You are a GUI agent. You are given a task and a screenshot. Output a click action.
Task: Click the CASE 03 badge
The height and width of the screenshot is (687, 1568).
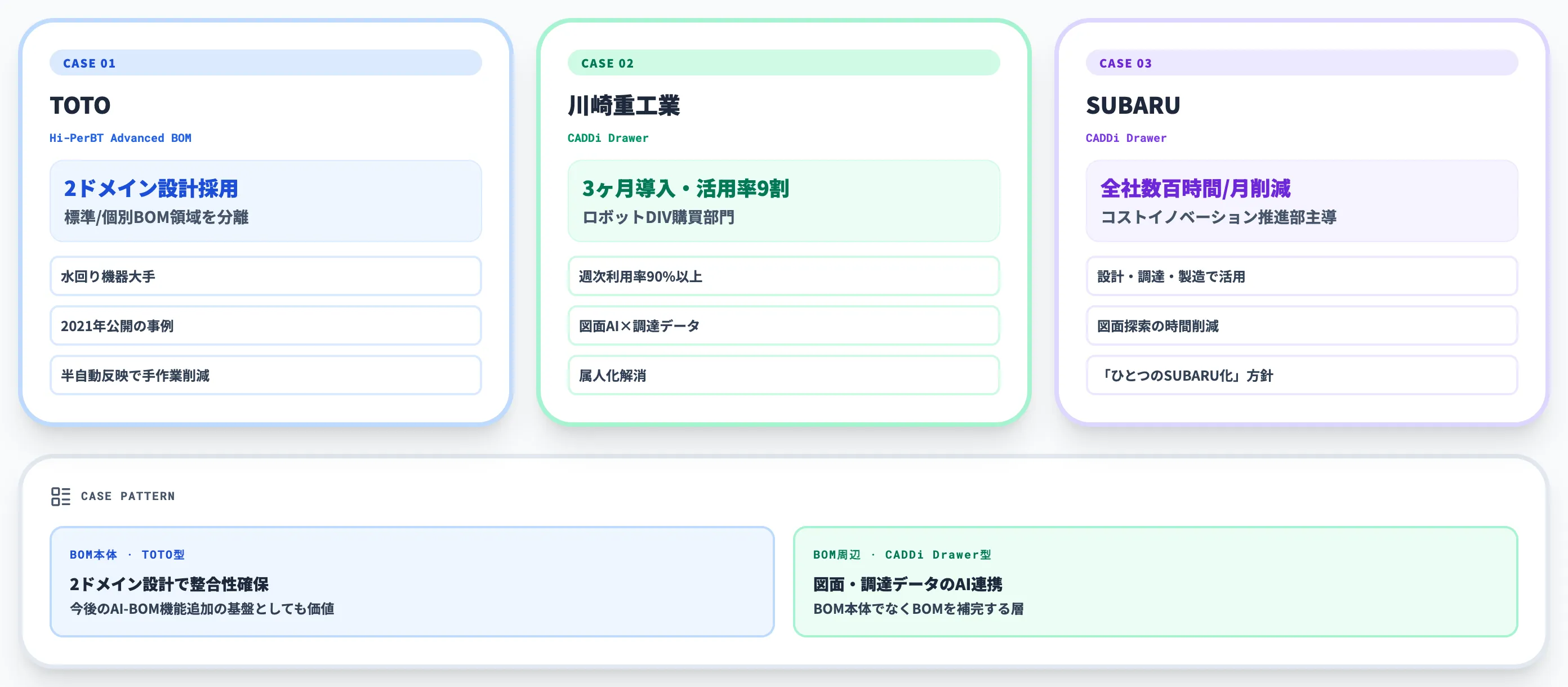tap(1302, 63)
